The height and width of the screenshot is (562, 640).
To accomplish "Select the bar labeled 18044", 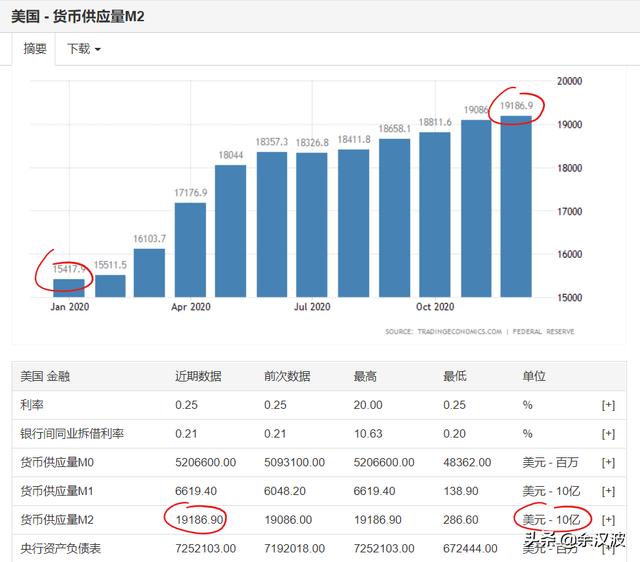I will click(x=231, y=231).
